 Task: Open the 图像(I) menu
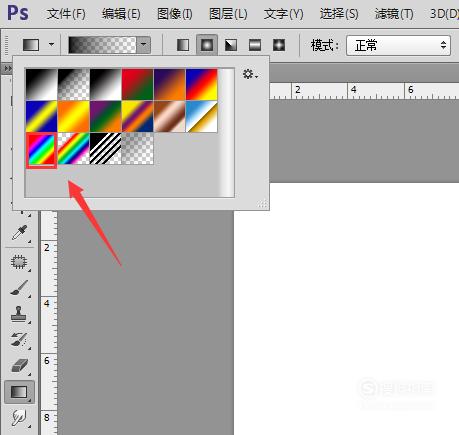pyautogui.click(x=175, y=14)
